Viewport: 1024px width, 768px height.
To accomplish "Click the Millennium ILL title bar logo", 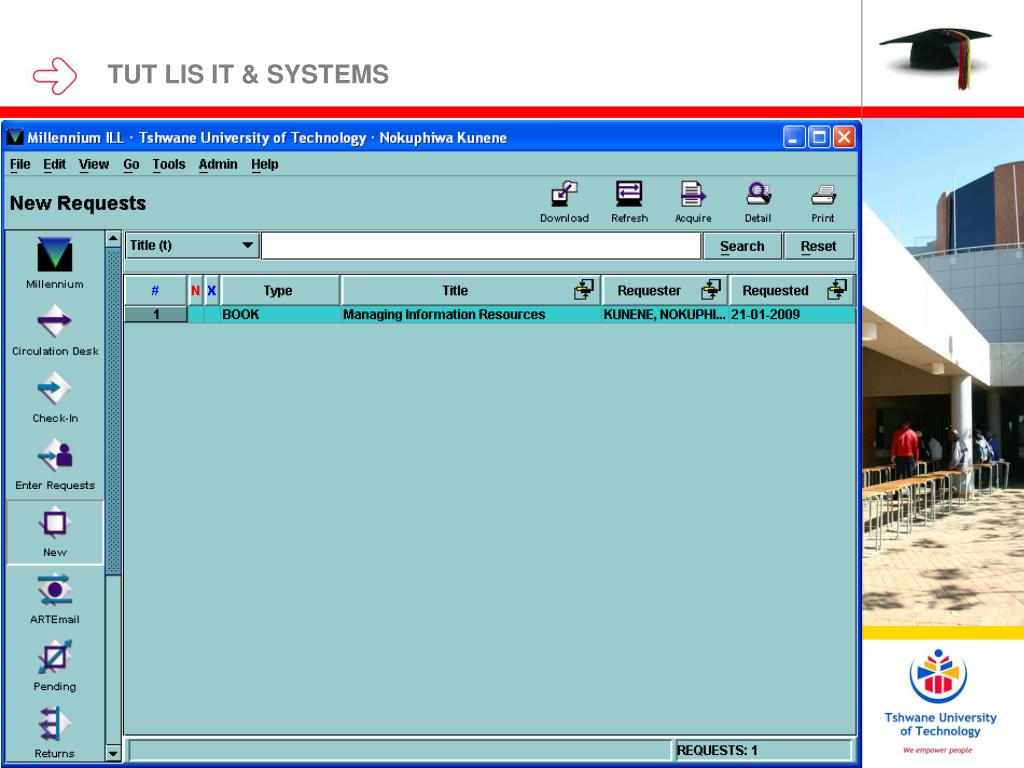I will [15, 137].
